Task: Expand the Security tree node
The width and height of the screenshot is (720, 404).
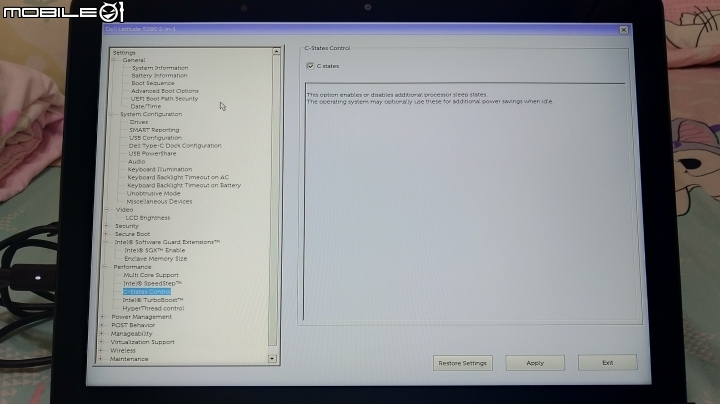Action: [x=107, y=226]
